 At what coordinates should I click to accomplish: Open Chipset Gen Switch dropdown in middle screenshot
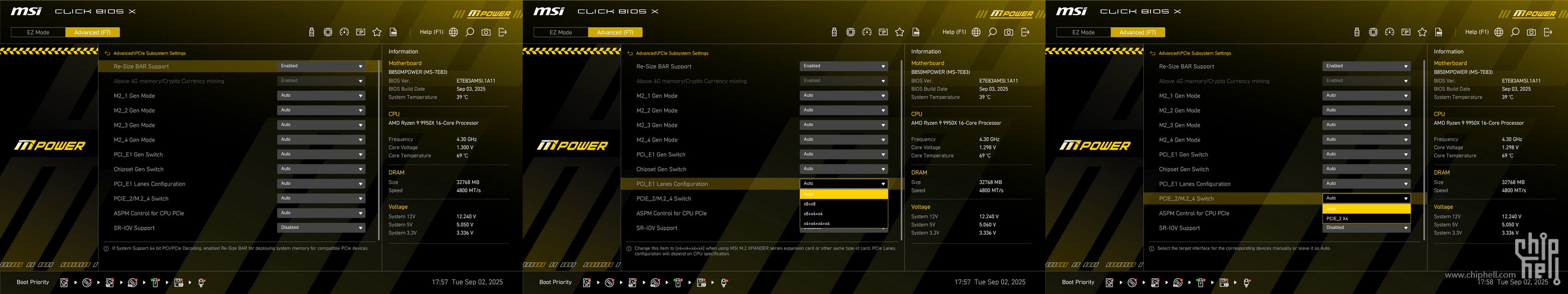(844, 169)
